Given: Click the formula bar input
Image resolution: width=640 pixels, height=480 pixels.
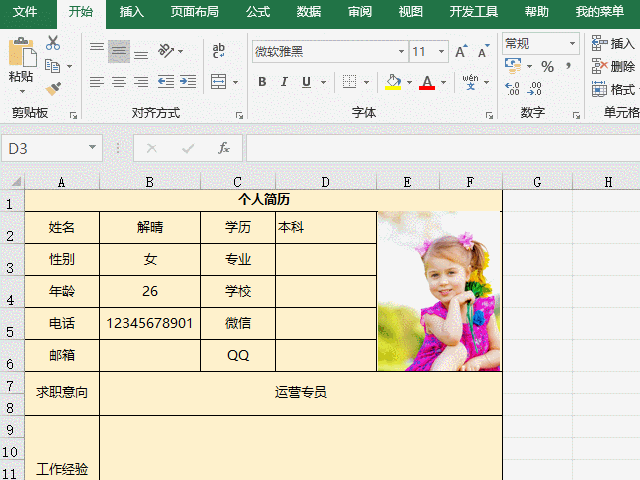Looking at the screenshot, I should pyautogui.click(x=443, y=149).
